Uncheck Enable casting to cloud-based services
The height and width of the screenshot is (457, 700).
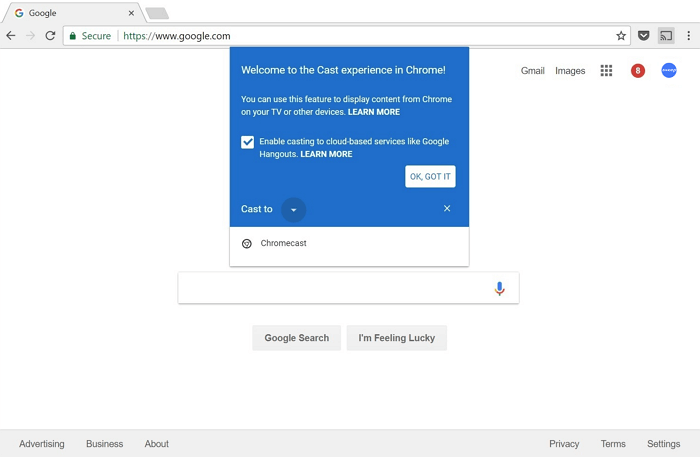(x=248, y=142)
